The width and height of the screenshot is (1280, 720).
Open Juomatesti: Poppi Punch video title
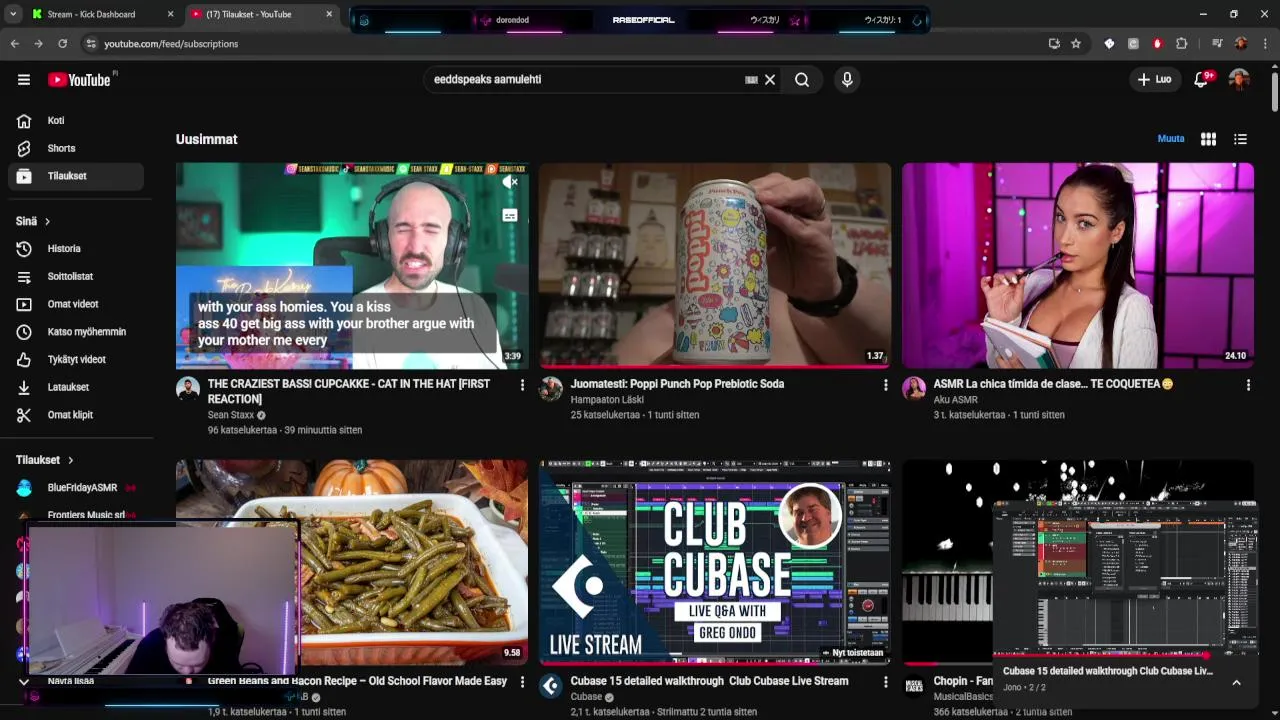point(677,384)
